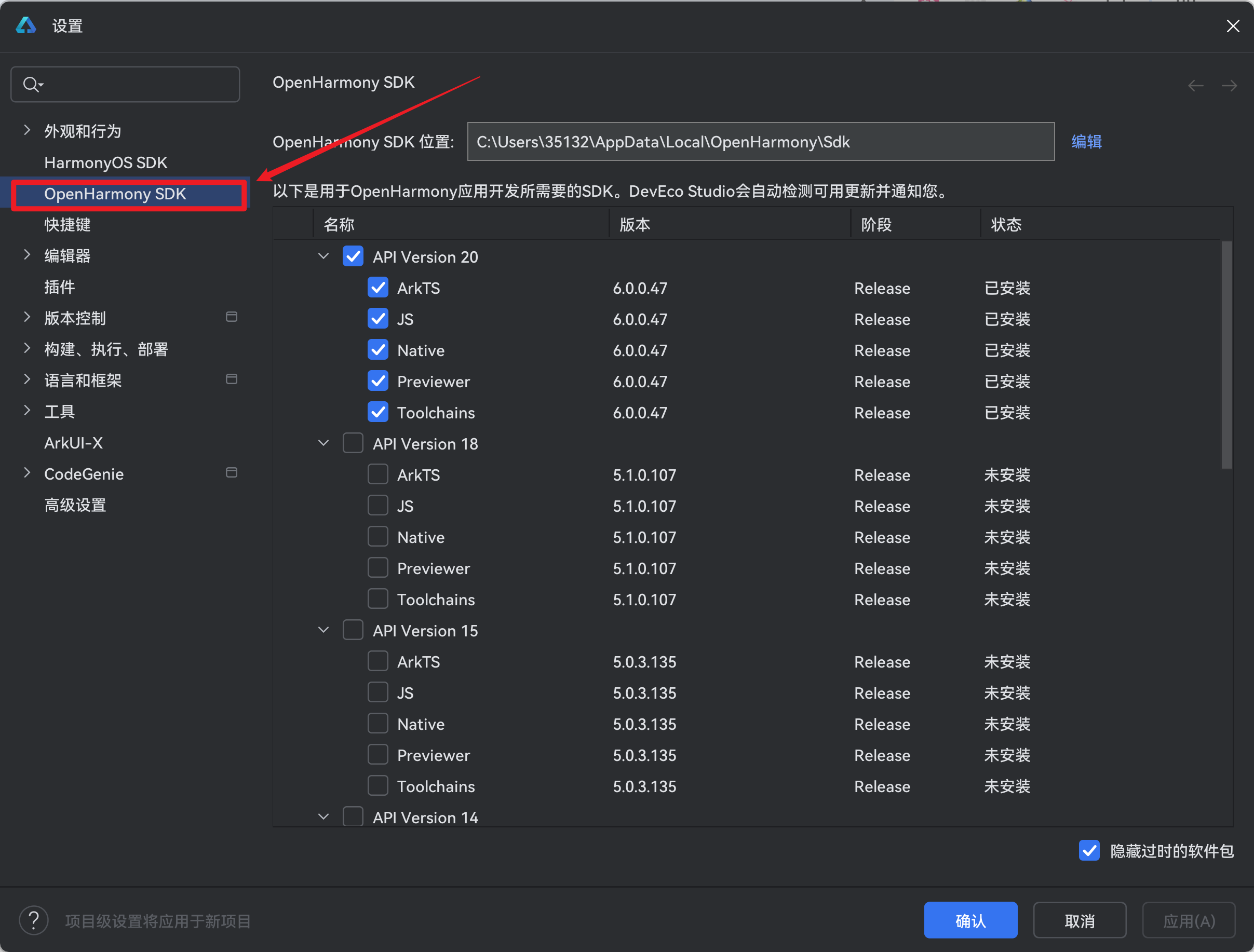
Task: Collapse the API Version 15 group
Action: [323, 630]
